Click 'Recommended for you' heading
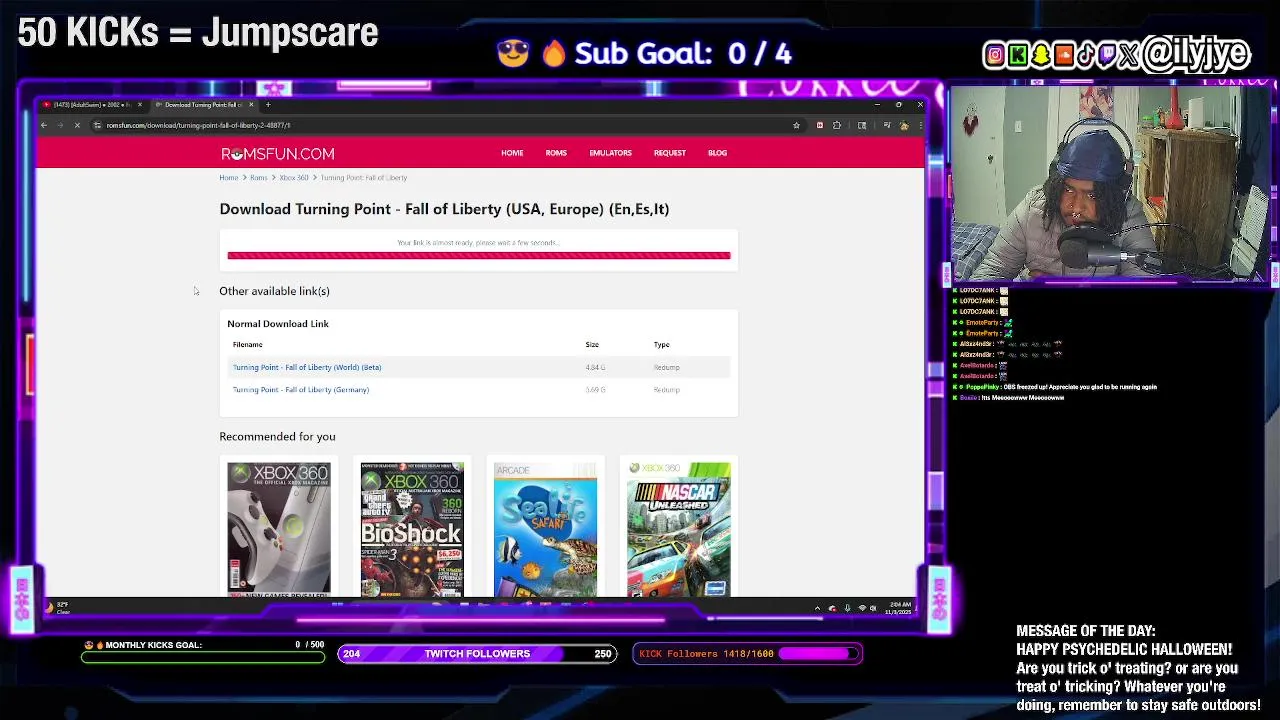Image resolution: width=1280 pixels, height=720 pixels. (277, 437)
